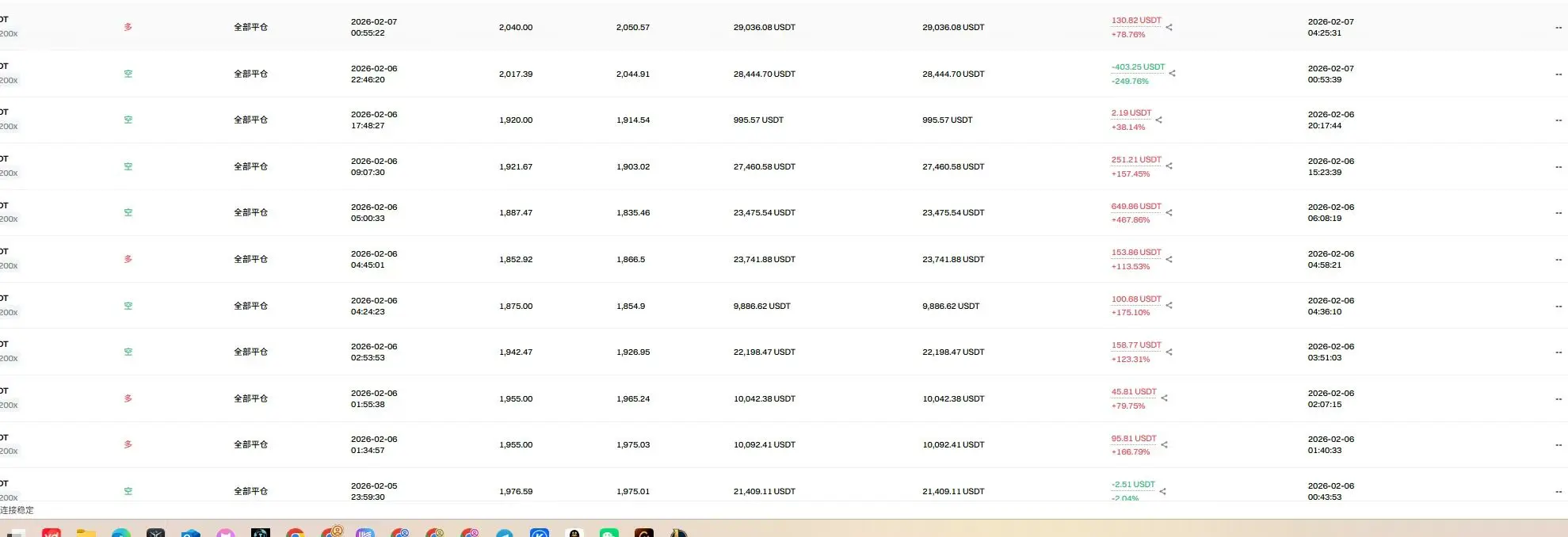Image resolution: width=1568 pixels, height=537 pixels.
Task: Select the +79.75% return percentage
Action: tap(1127, 406)
